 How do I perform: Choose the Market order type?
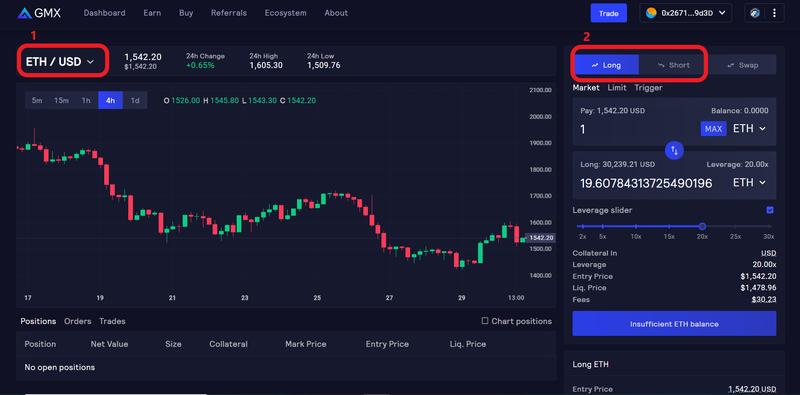[586, 88]
